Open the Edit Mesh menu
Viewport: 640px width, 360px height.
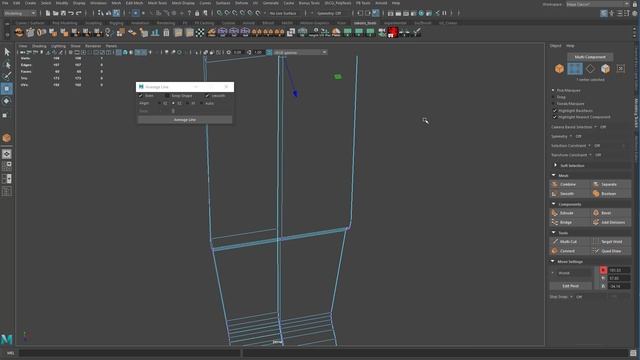(x=134, y=3)
